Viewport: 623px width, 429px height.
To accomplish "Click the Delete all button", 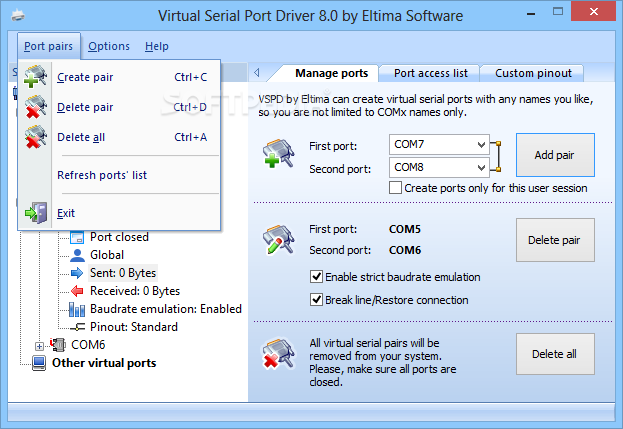I will tap(555, 354).
